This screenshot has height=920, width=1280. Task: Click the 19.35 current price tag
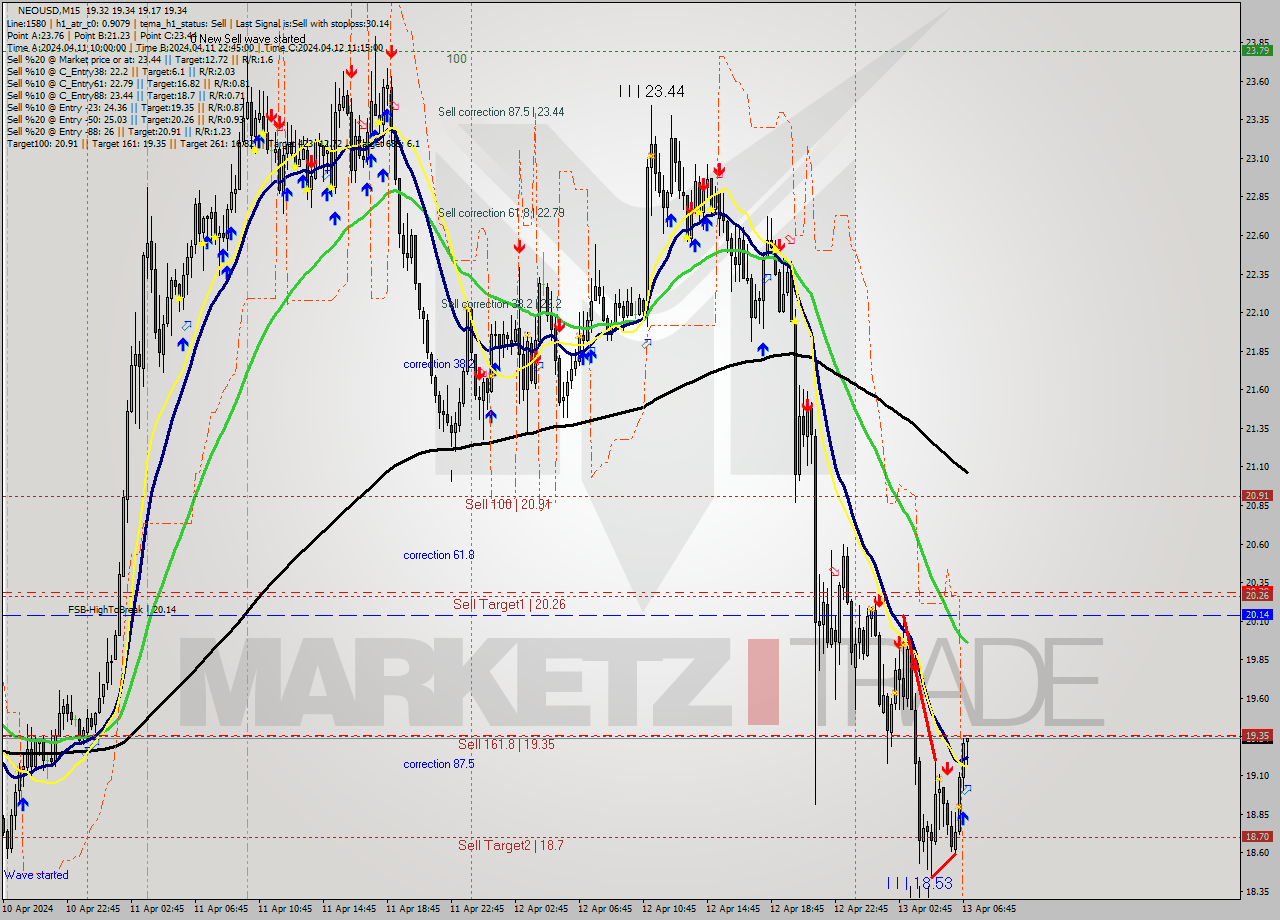point(1257,736)
